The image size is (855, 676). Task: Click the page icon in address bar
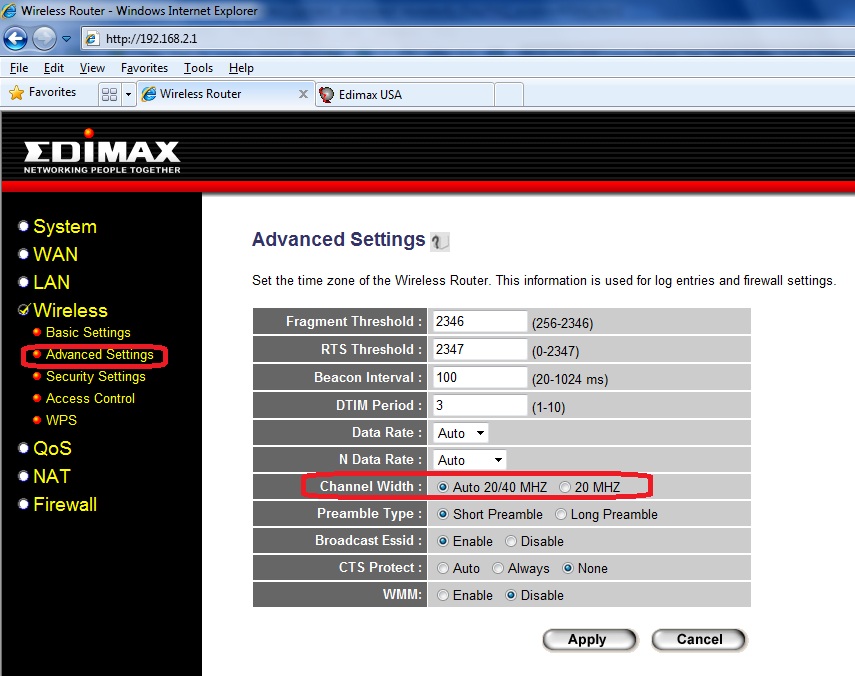point(92,39)
